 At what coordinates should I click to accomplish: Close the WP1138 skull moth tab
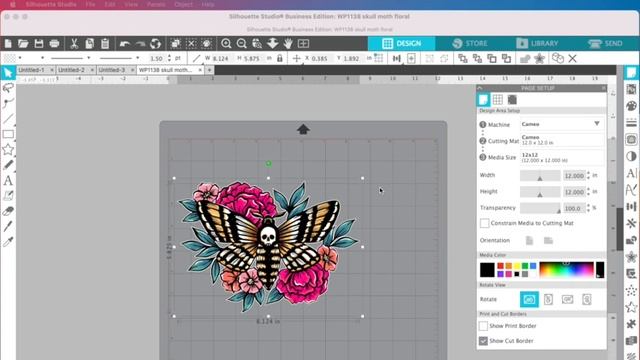200,70
